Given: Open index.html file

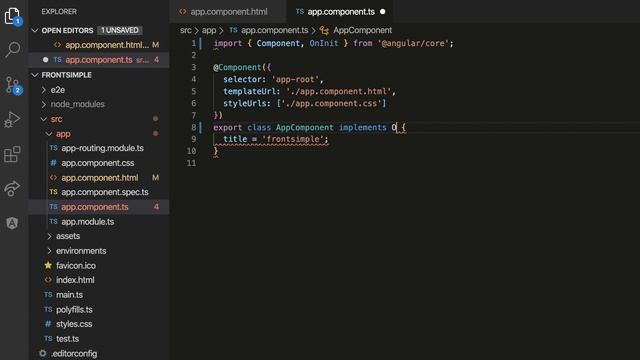Looking at the screenshot, I should [75, 280].
